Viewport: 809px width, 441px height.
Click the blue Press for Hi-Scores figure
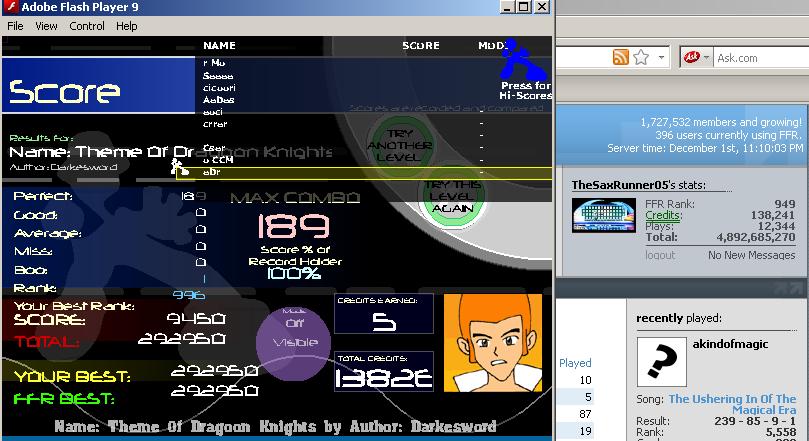(x=523, y=60)
